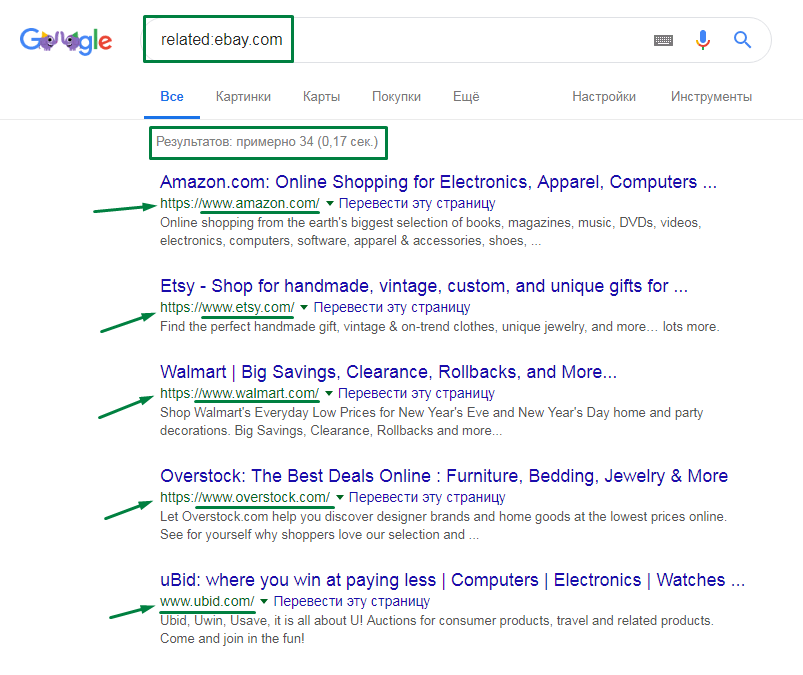Start voice search with microphone icon
The height and width of the screenshot is (675, 803).
[x=703, y=39]
